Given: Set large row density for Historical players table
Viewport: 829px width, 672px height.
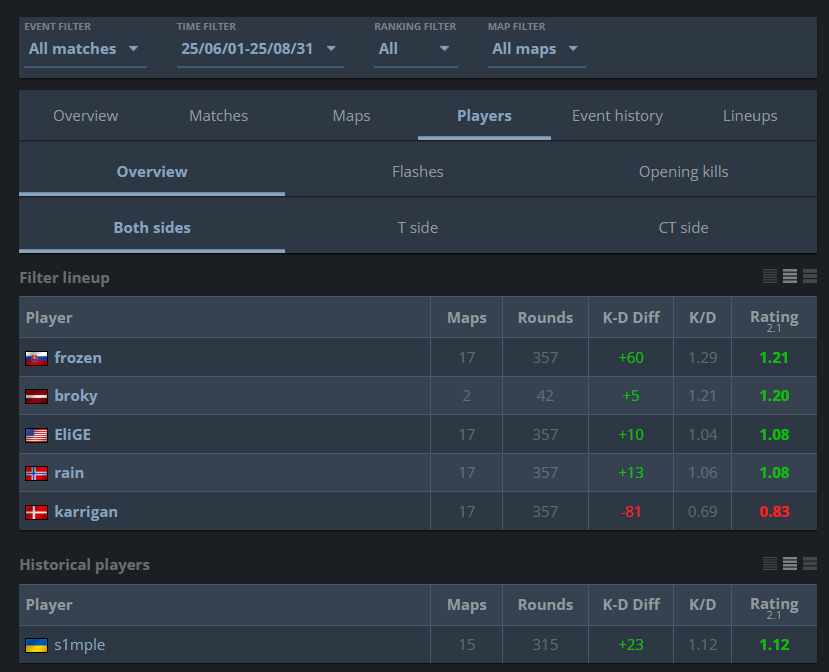Looking at the screenshot, I should pos(810,564).
